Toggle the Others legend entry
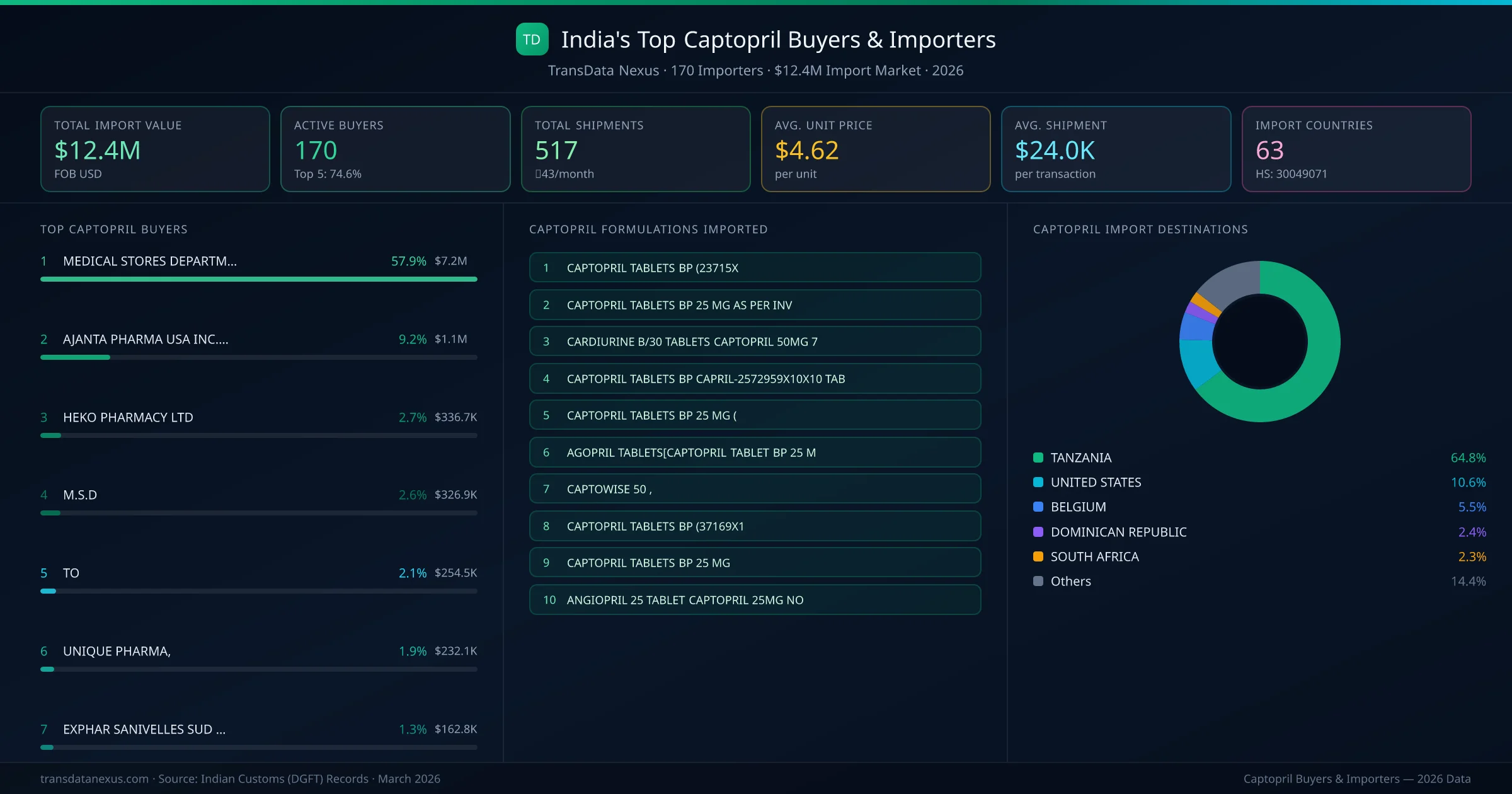The width and height of the screenshot is (1512, 794). pyautogui.click(x=1070, y=581)
